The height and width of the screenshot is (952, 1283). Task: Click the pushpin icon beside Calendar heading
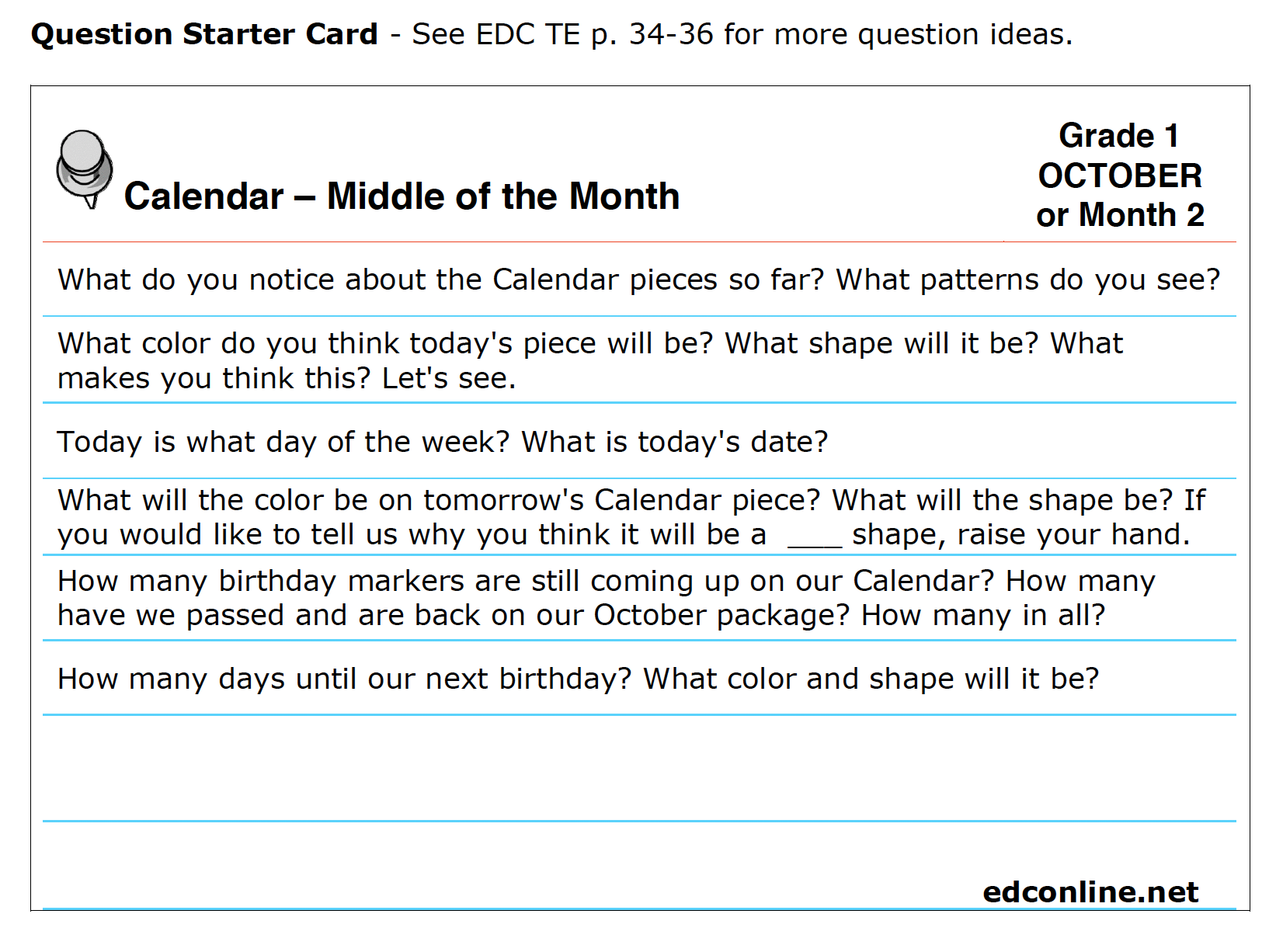click(x=85, y=169)
